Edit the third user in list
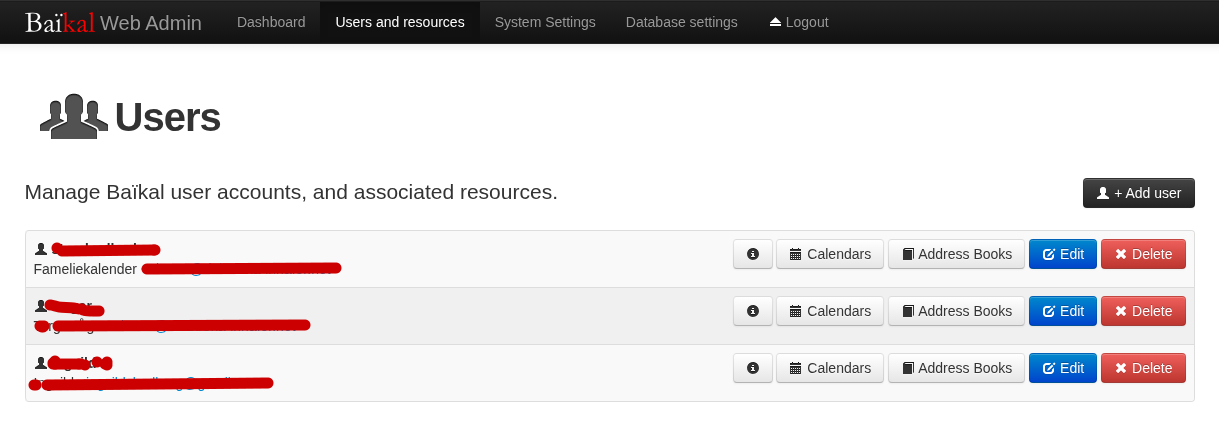 click(1062, 368)
